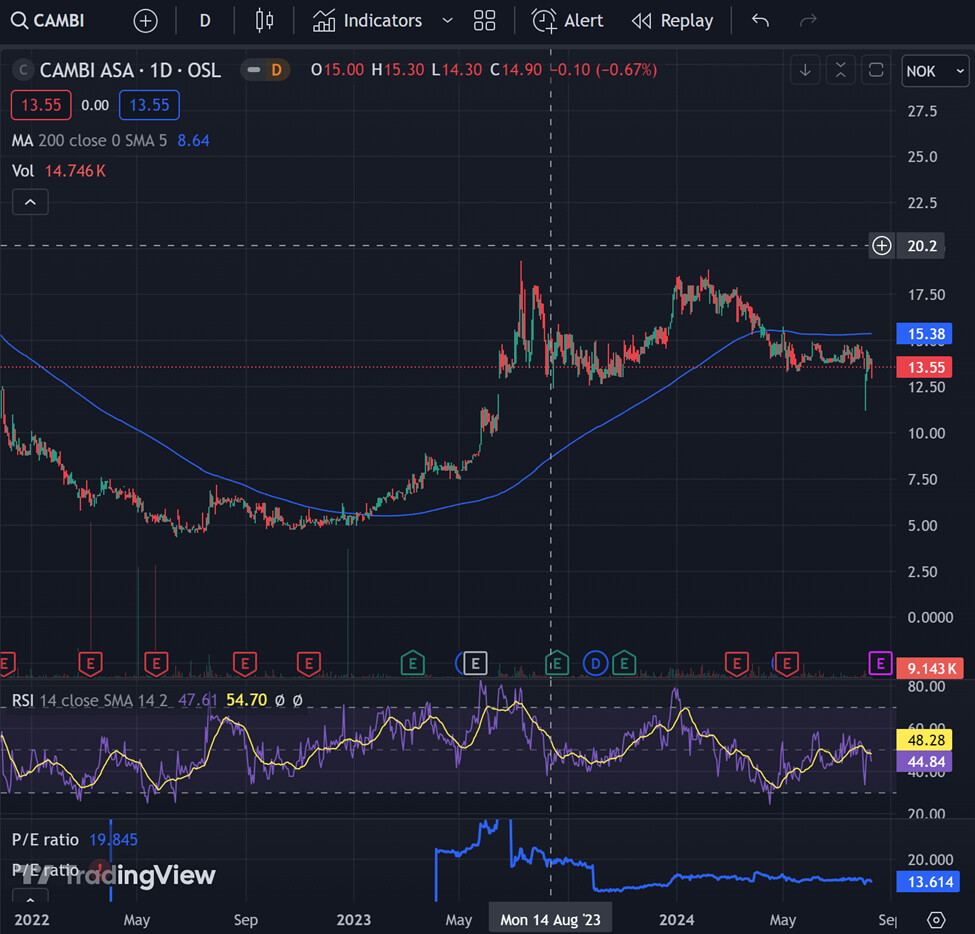Add a symbol with the compare plus icon
Viewport: 975px width, 934px height.
[x=145, y=21]
